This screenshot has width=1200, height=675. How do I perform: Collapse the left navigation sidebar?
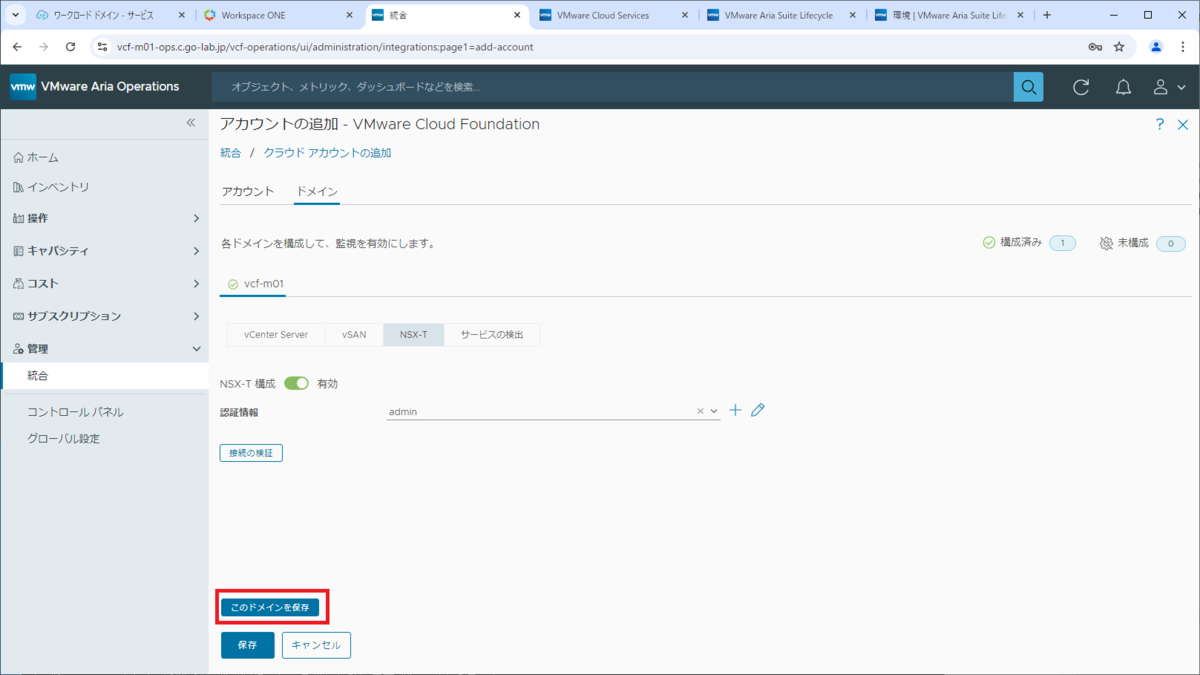coord(191,122)
